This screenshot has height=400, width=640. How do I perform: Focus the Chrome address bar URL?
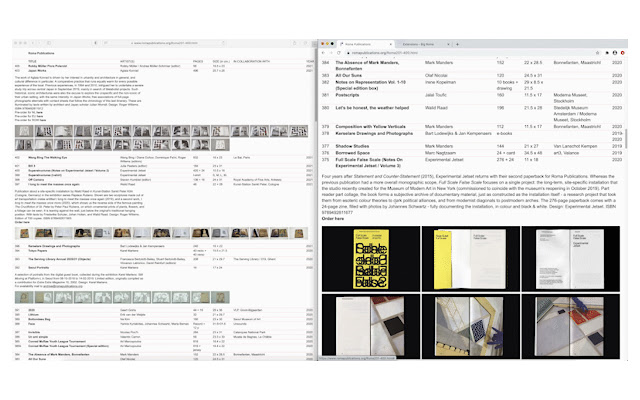(384, 53)
